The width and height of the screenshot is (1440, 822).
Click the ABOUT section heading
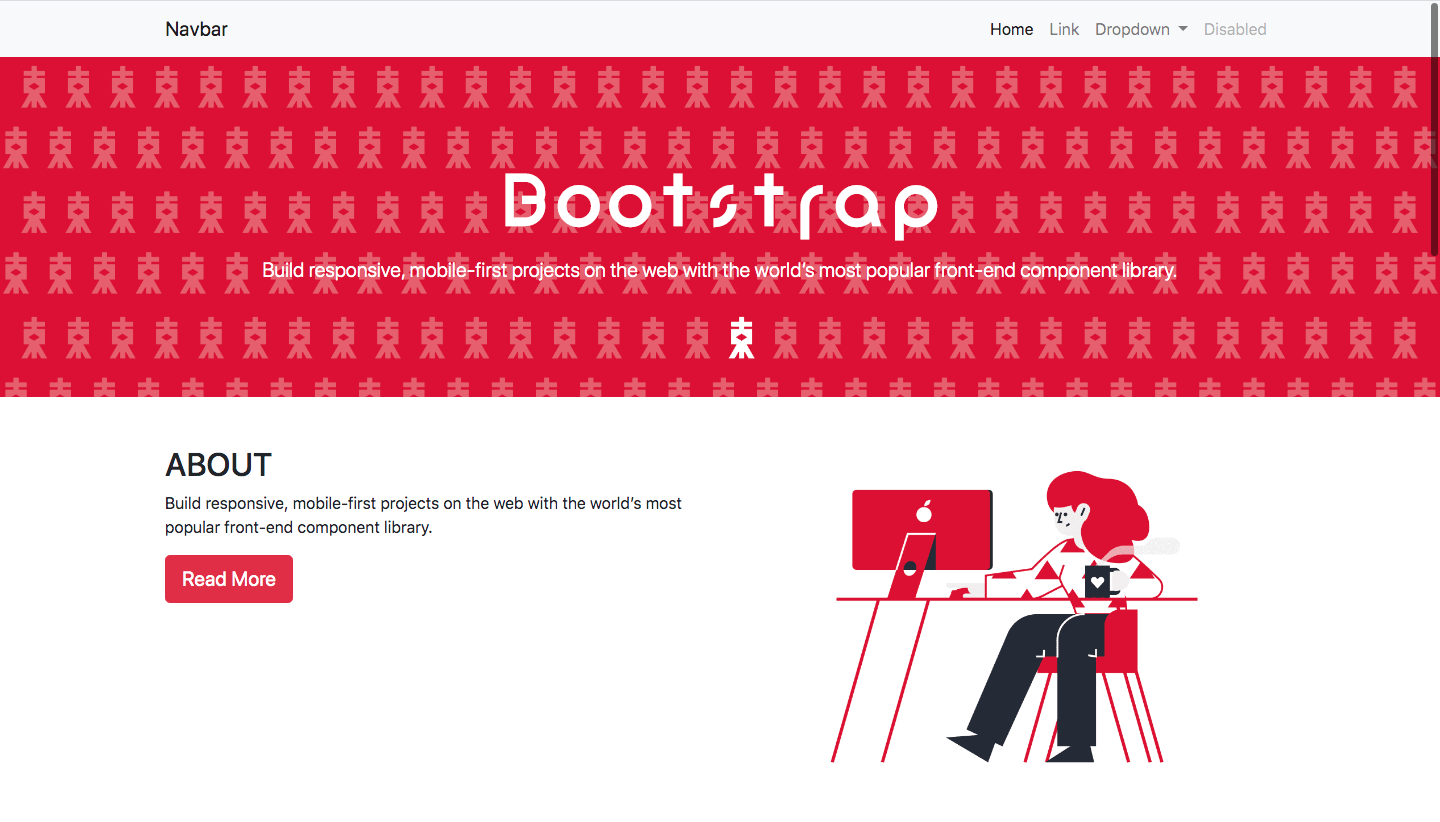(218, 465)
